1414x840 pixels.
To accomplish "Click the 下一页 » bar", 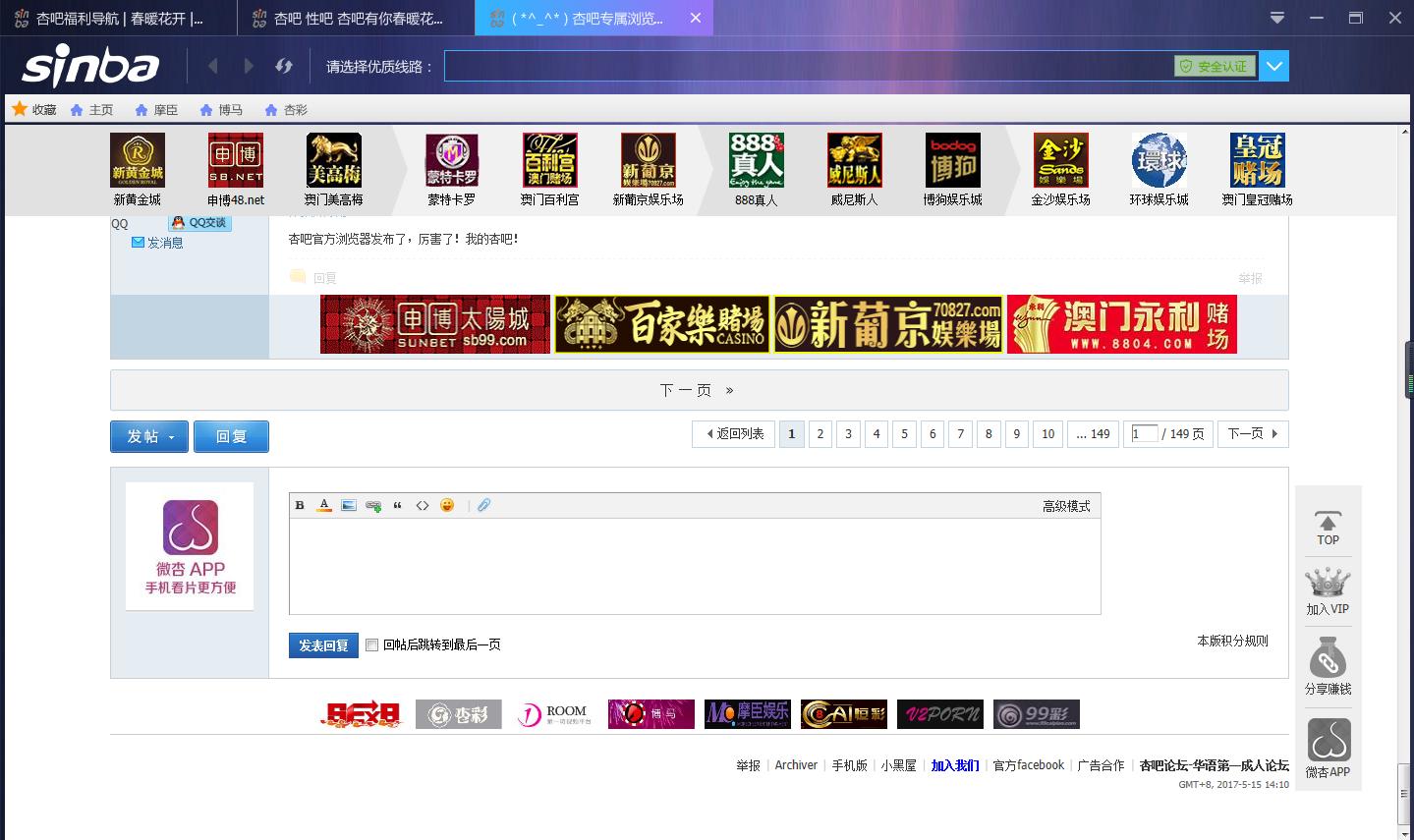I will click(x=699, y=390).
